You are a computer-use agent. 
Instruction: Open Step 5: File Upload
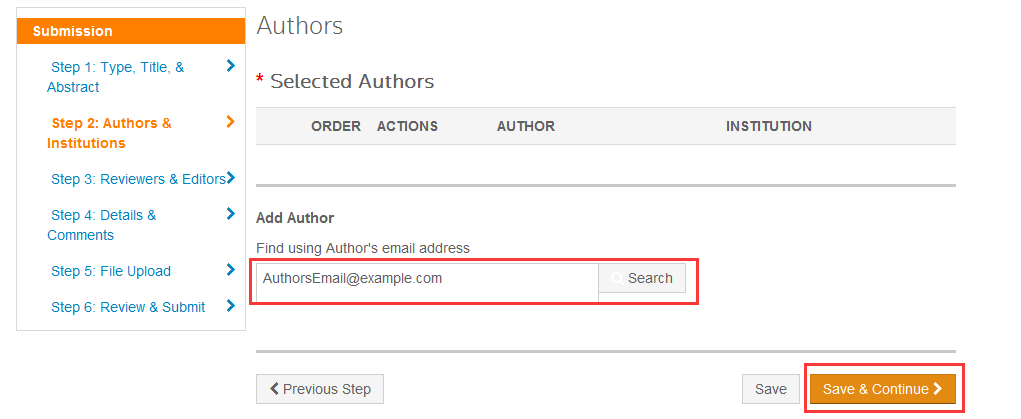pyautogui.click(x=110, y=271)
